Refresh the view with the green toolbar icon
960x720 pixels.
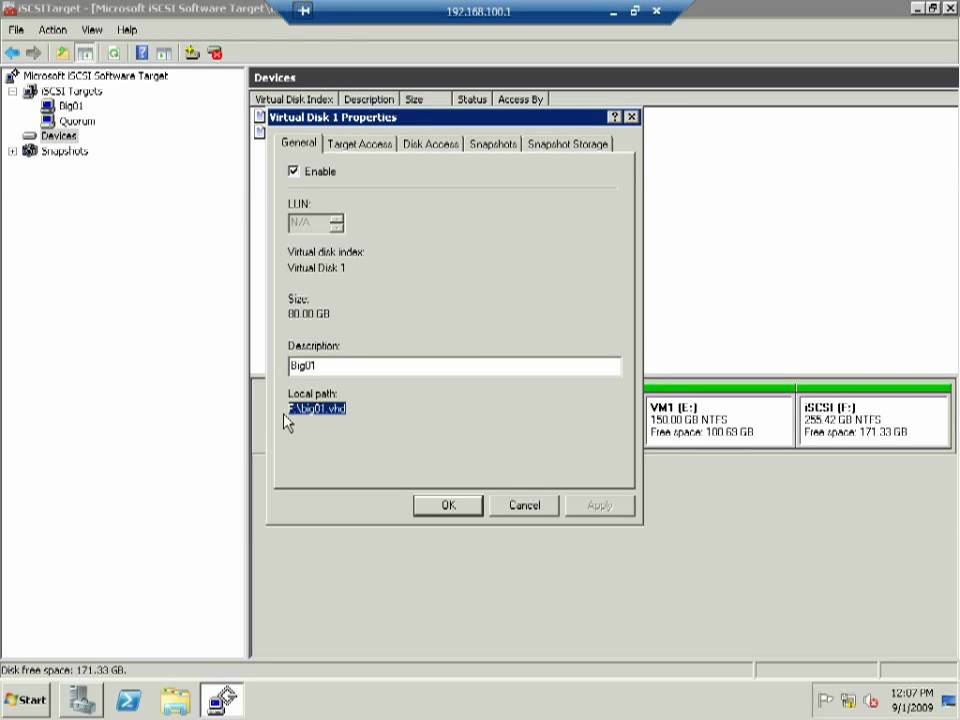click(x=113, y=53)
